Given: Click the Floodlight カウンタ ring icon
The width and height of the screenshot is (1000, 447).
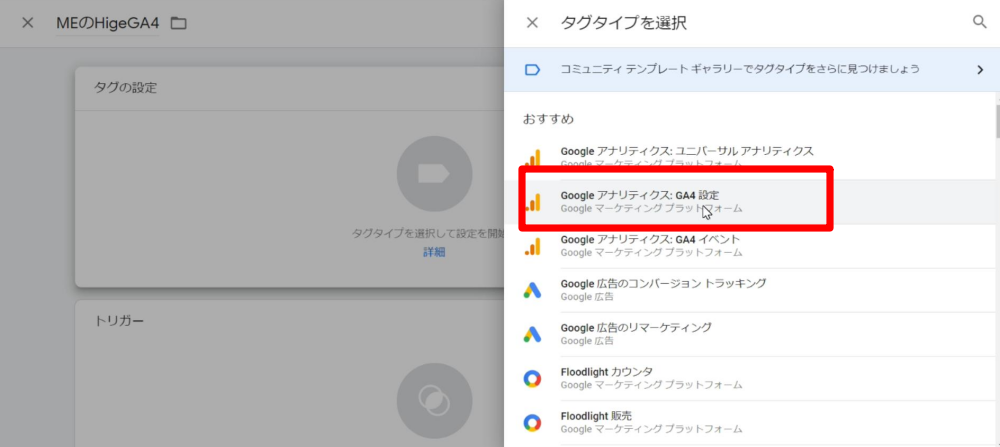Looking at the screenshot, I should click(532, 379).
